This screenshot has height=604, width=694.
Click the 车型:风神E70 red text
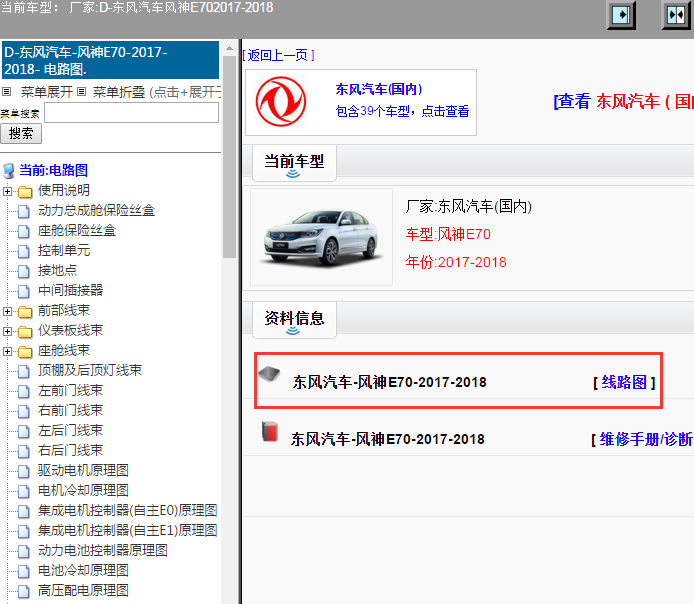(448, 234)
